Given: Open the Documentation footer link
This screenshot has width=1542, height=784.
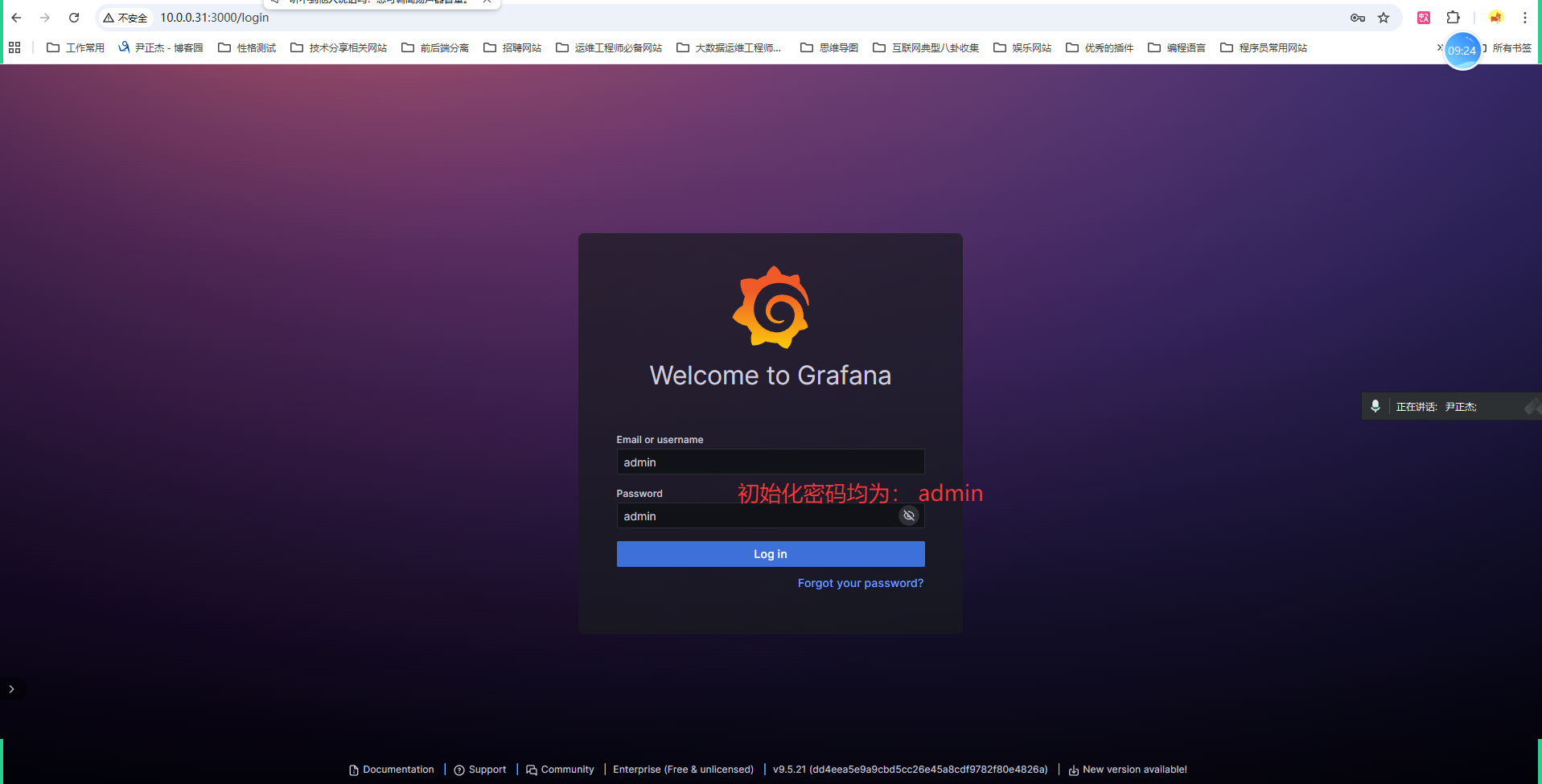Looking at the screenshot, I should [x=392, y=770].
